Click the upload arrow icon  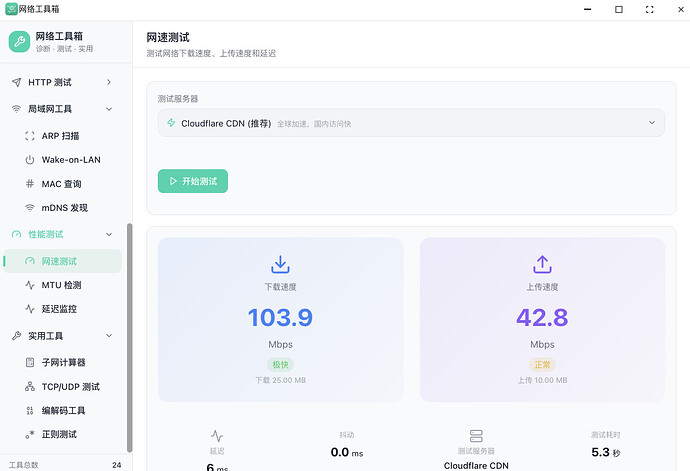(542, 264)
